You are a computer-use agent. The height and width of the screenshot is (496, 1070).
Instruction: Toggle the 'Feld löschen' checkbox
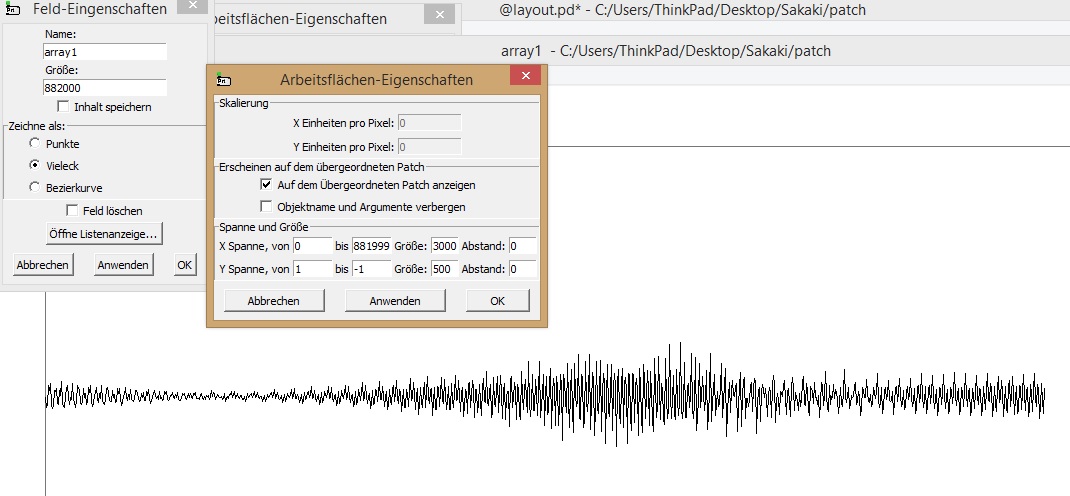pyautogui.click(x=72, y=211)
